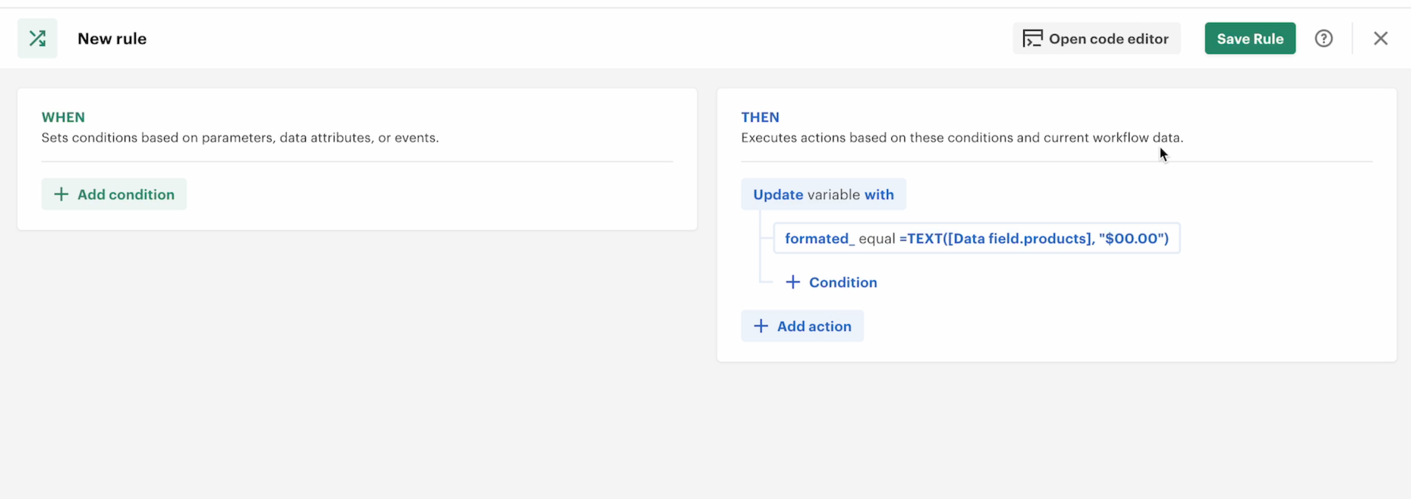Open code editor via its label
1411x499 pixels.
click(1108, 39)
